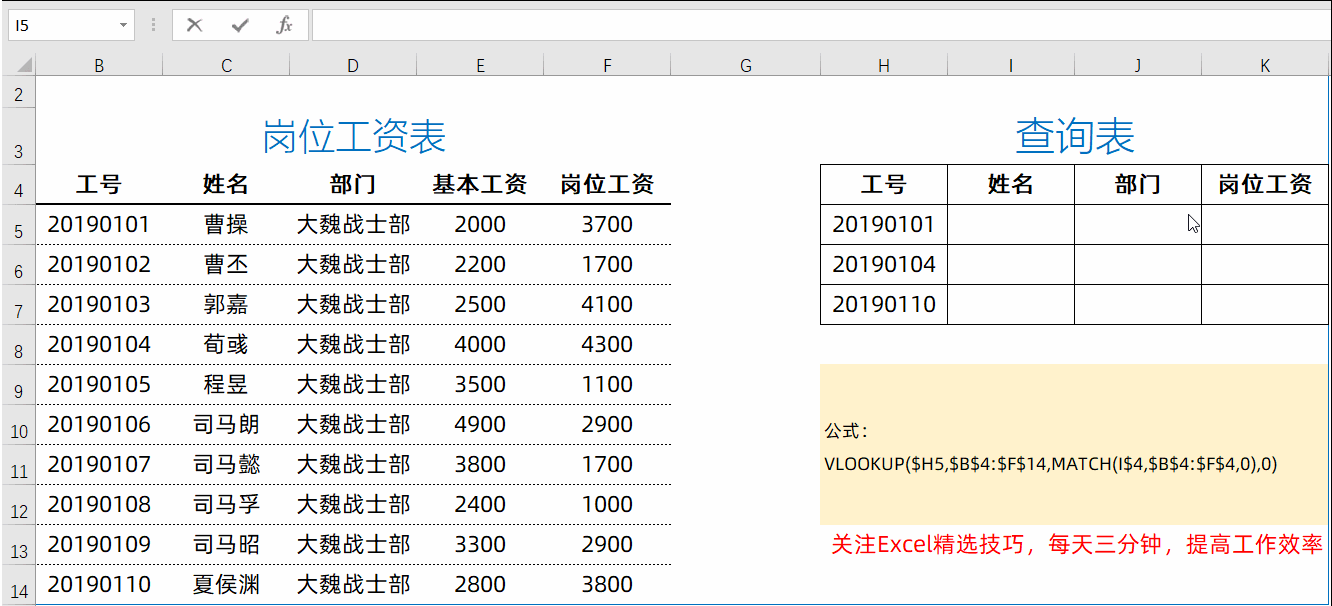
Task: Click the name cell 司马懿
Action: 226,465
